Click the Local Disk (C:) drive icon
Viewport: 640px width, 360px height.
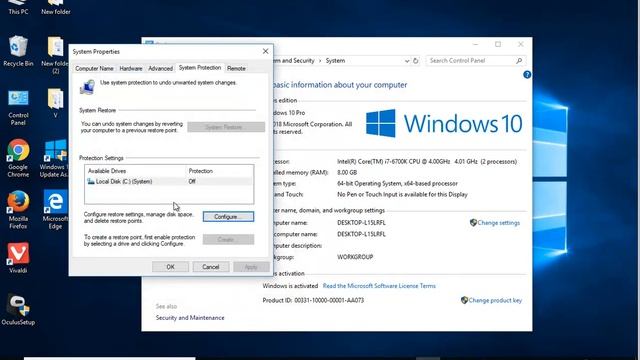tap(91, 181)
